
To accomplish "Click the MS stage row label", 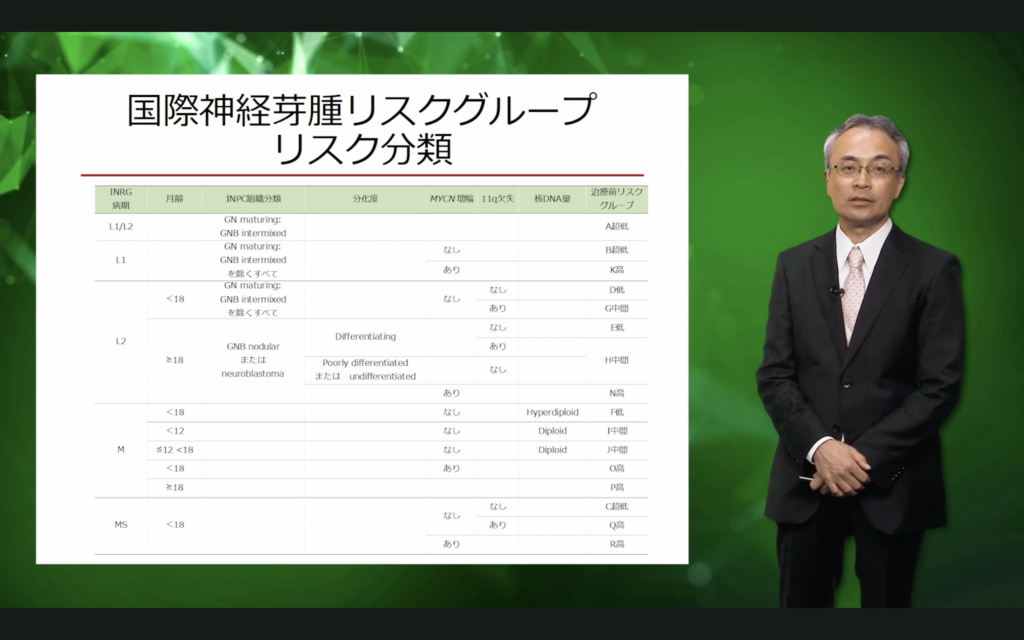I will point(120,525).
